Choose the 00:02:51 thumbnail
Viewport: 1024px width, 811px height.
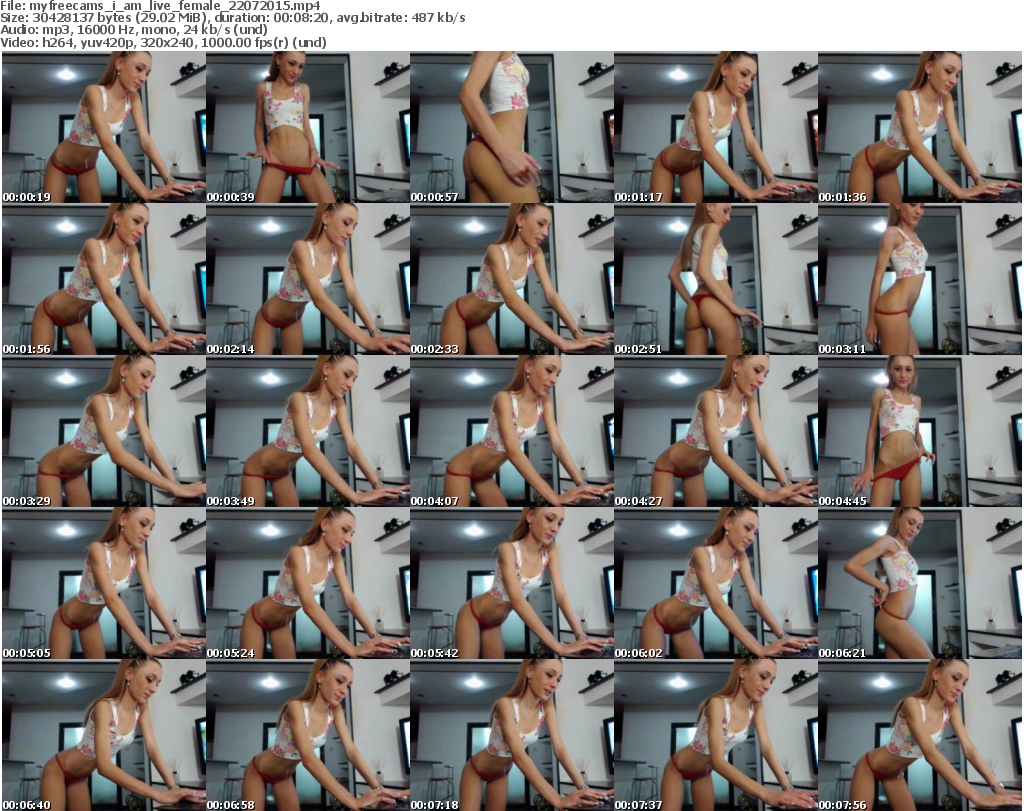(716, 279)
